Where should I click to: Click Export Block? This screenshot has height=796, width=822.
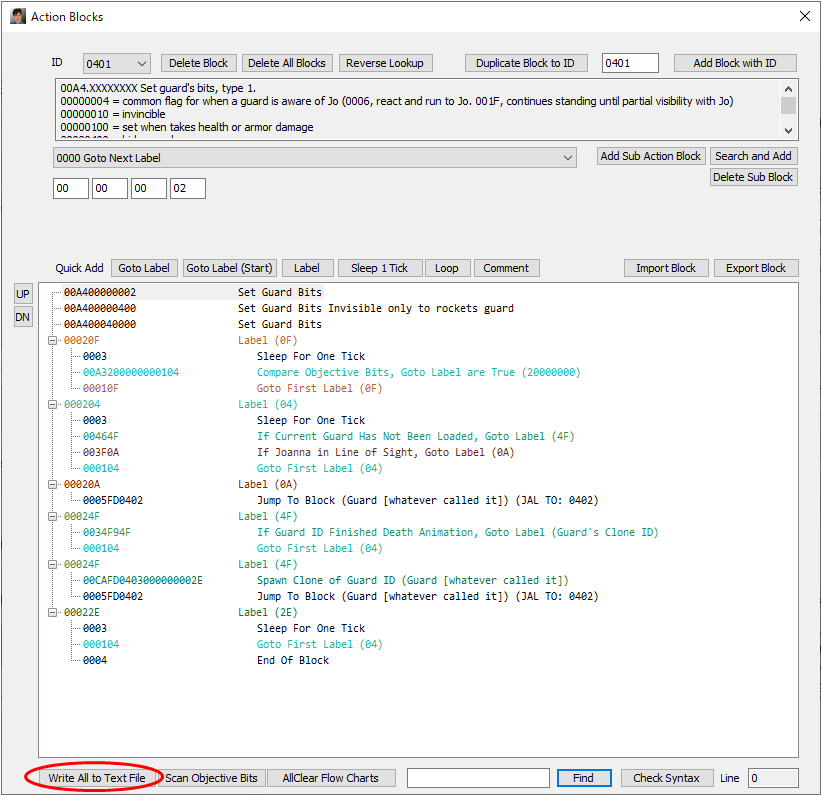755,268
